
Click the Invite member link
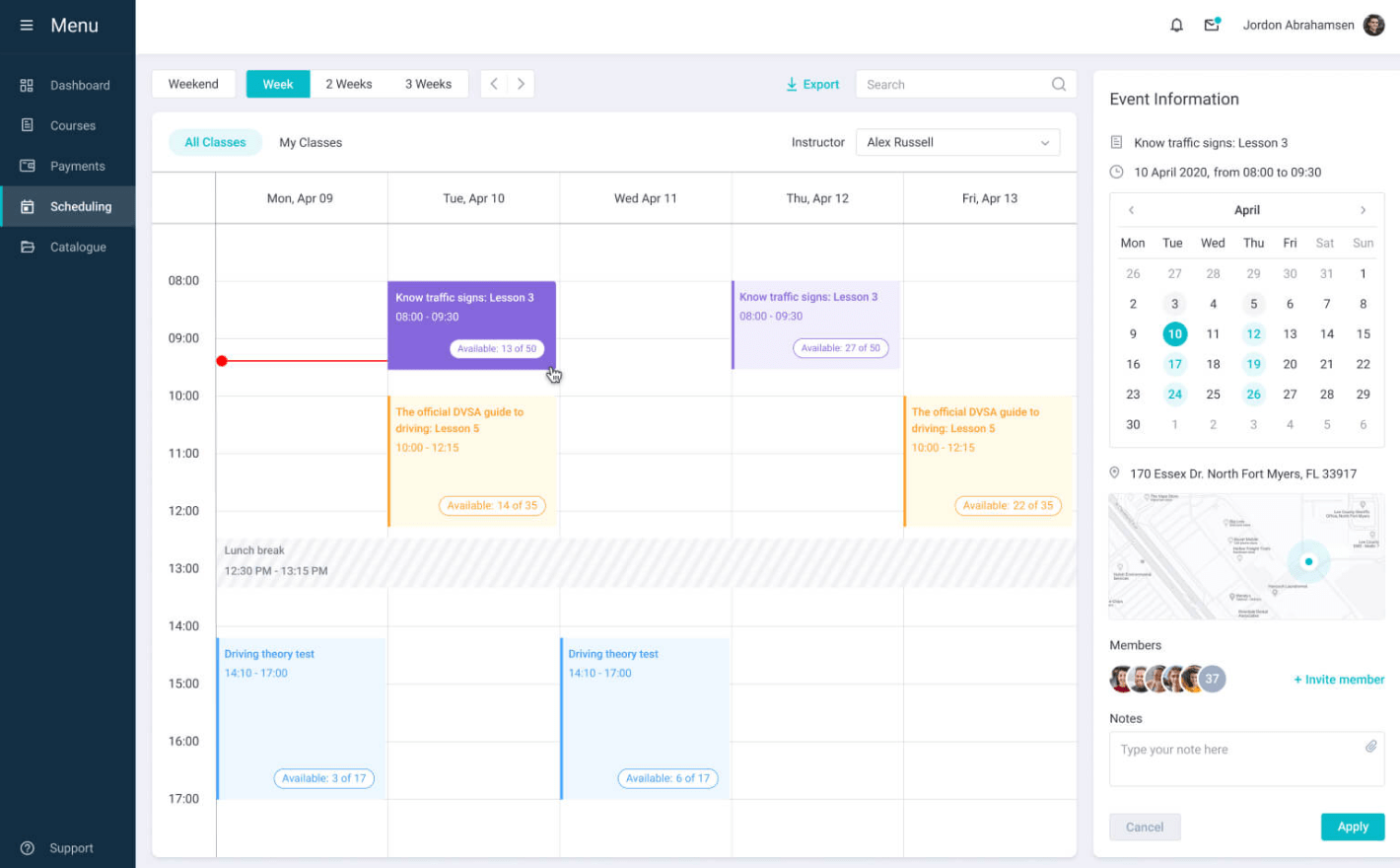[x=1338, y=679]
